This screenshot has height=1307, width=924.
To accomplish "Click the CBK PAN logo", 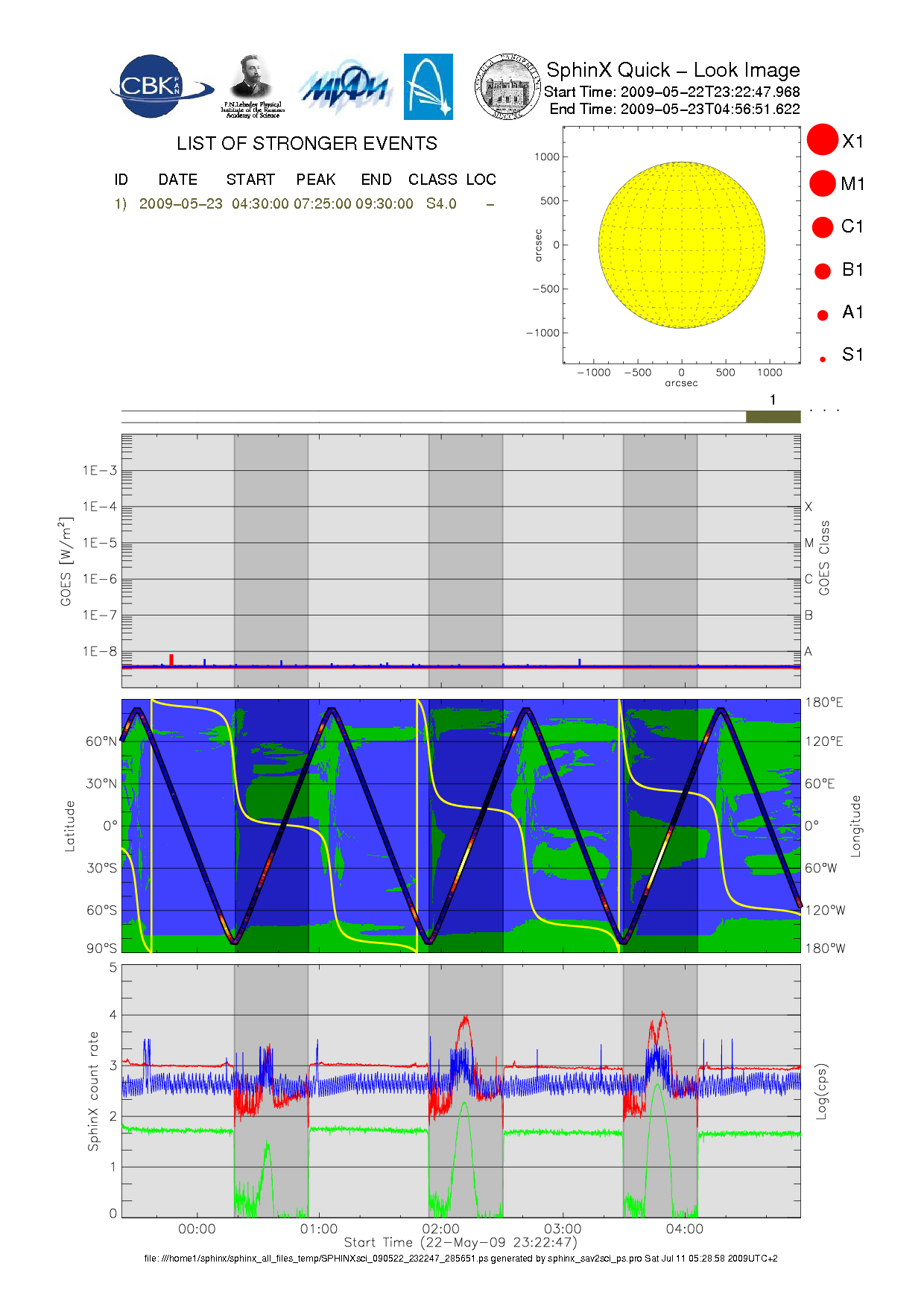I will [x=158, y=86].
